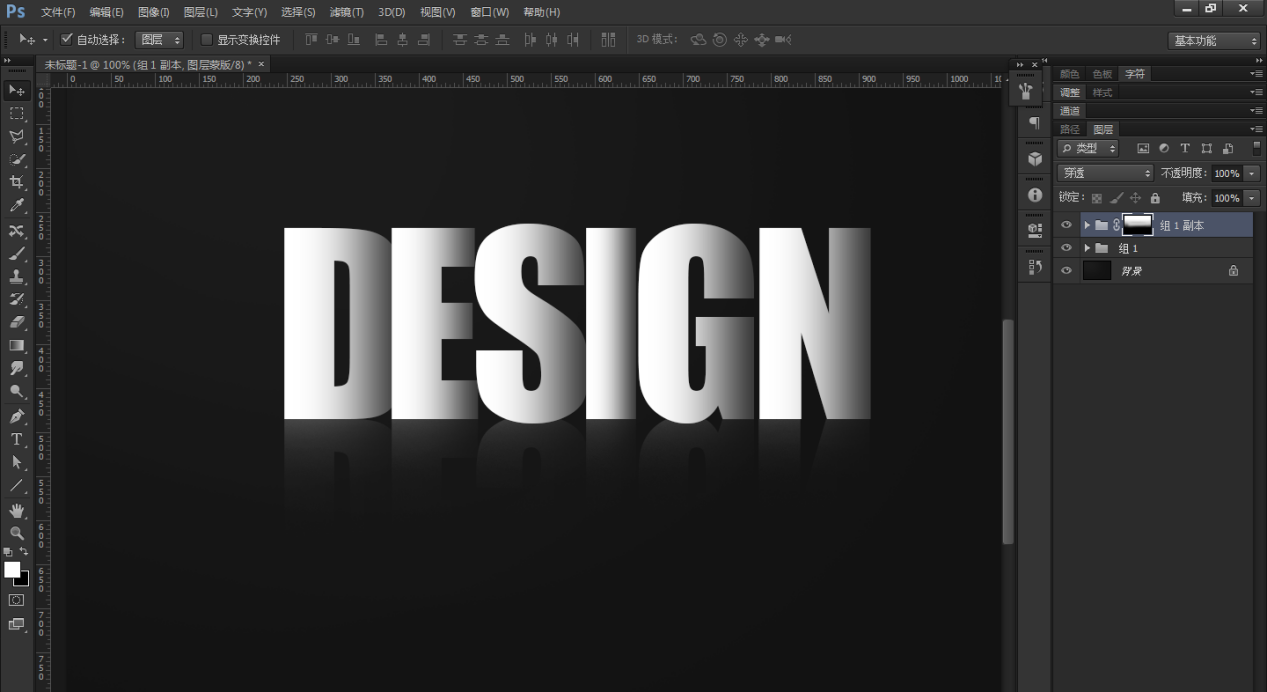Open the History panel icon
The height and width of the screenshot is (692, 1267).
[1035, 267]
